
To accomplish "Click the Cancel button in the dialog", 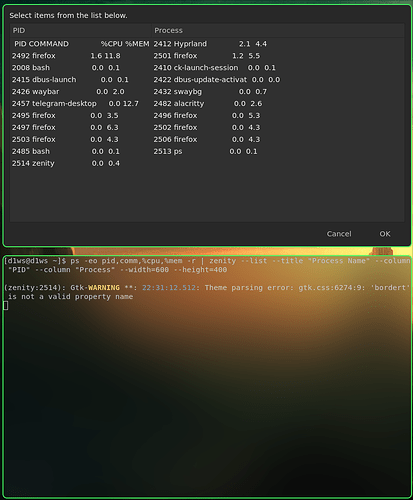I will pos(339,234).
